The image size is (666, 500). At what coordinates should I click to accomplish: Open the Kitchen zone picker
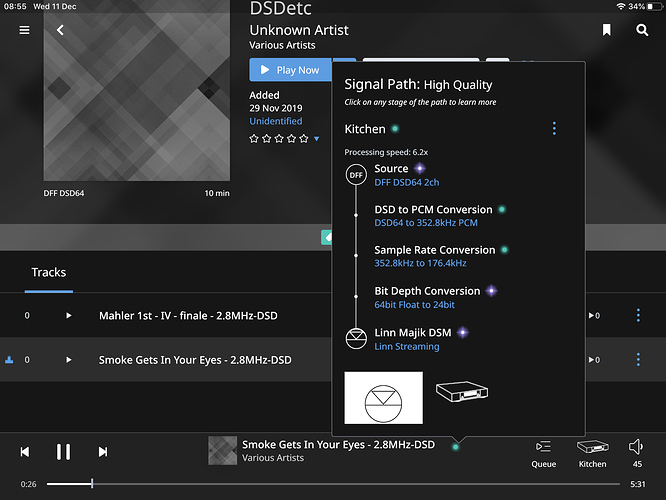[x=592, y=454]
